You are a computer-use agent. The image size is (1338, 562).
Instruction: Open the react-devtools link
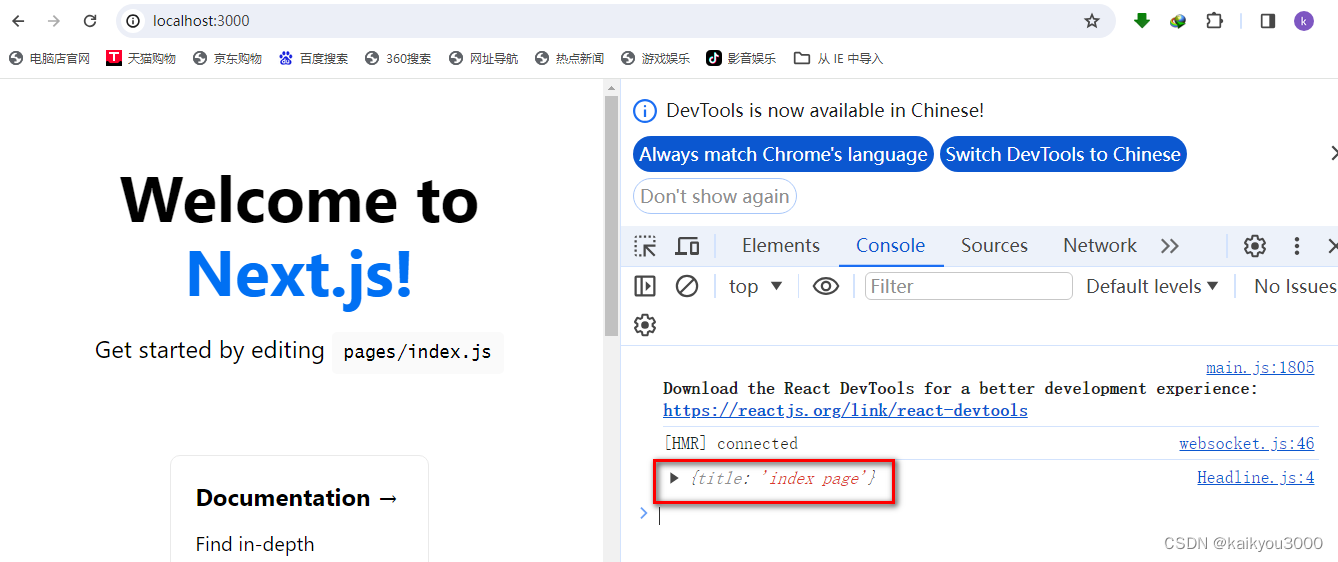coord(845,411)
